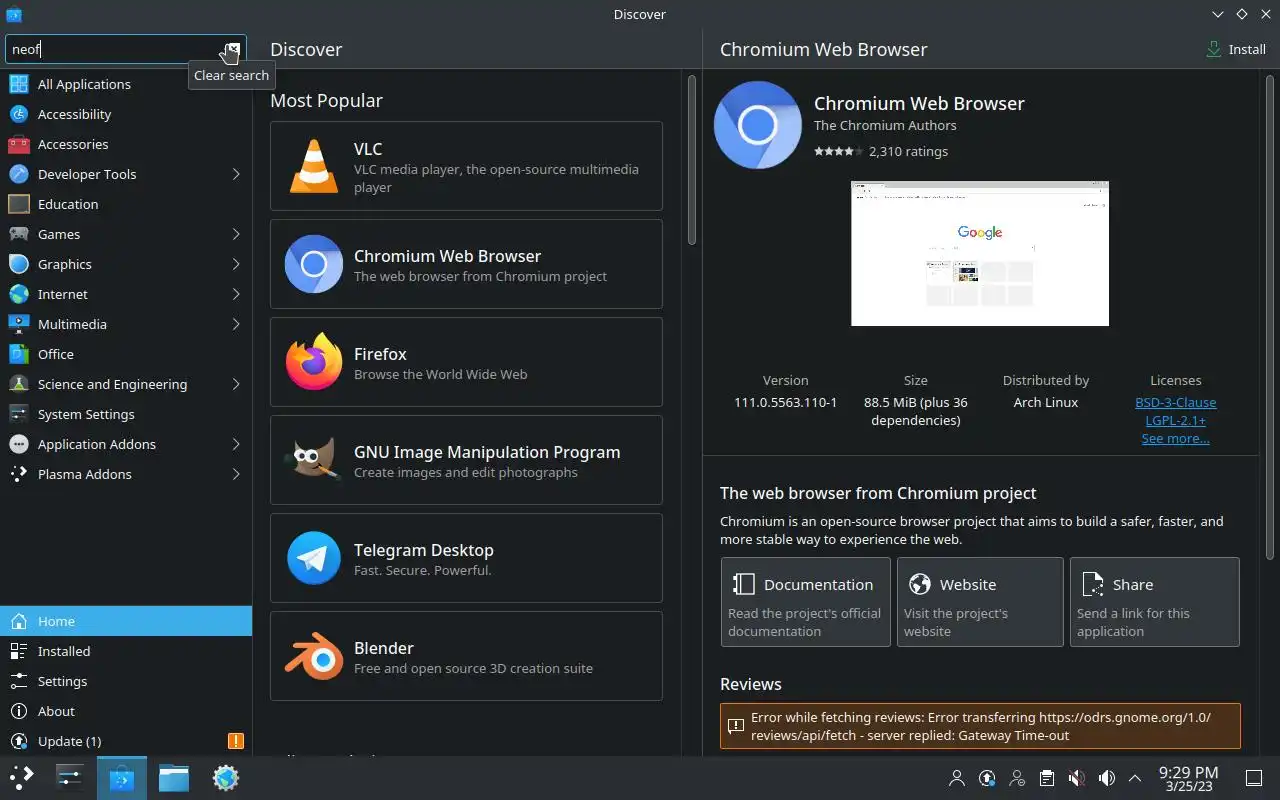Open the KDE application launcher
The height and width of the screenshot is (800, 1280).
pyautogui.click(x=22, y=777)
